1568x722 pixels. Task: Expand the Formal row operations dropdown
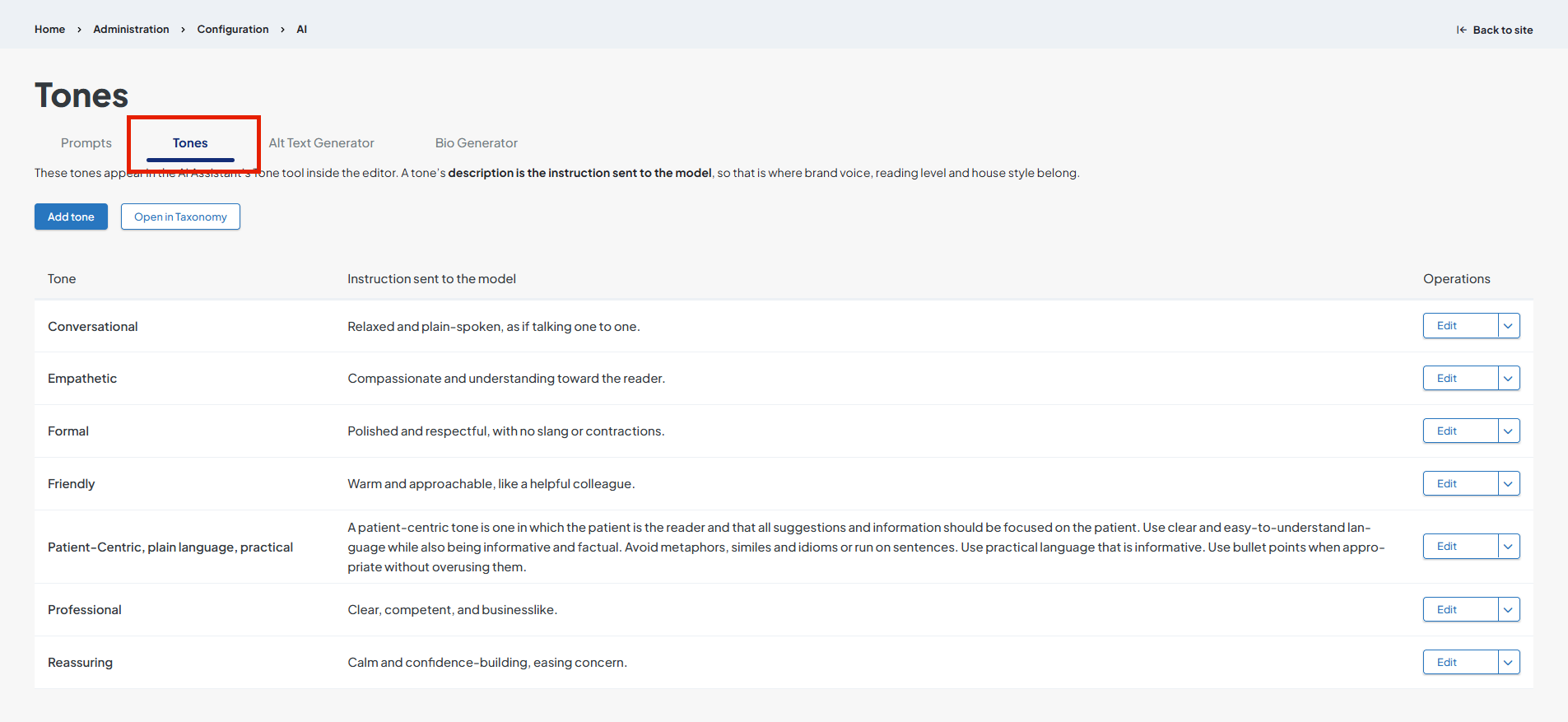point(1508,431)
